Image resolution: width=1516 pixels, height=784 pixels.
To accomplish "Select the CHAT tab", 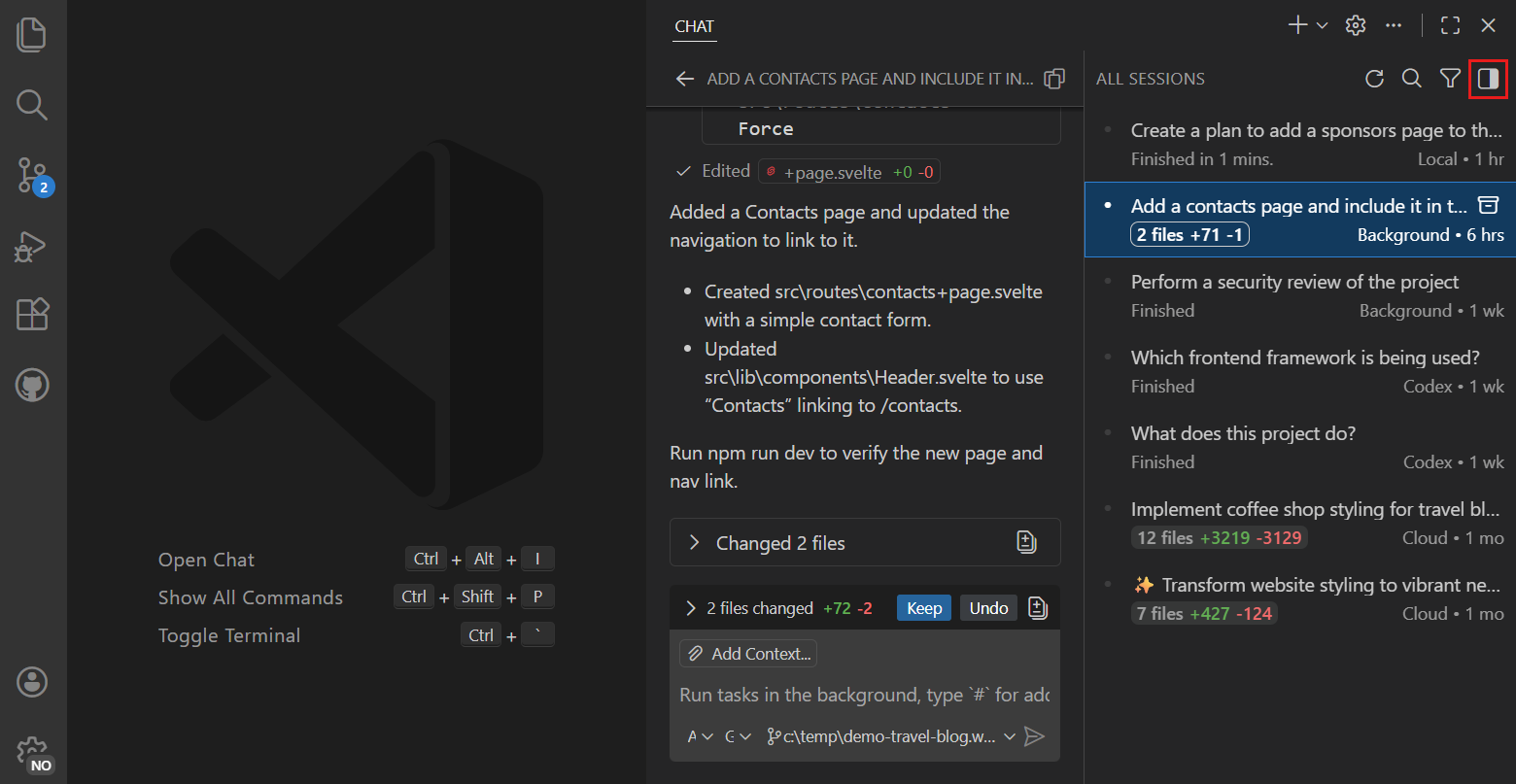I will [694, 26].
